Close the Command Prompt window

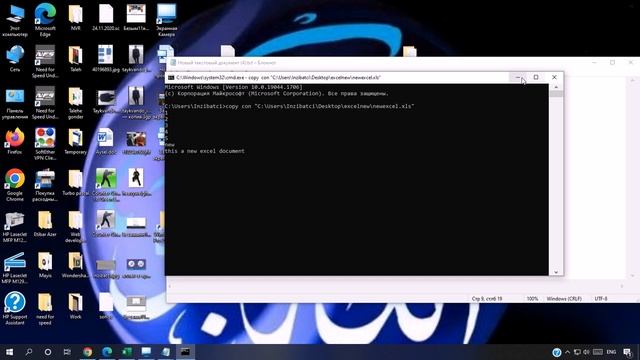coord(554,77)
